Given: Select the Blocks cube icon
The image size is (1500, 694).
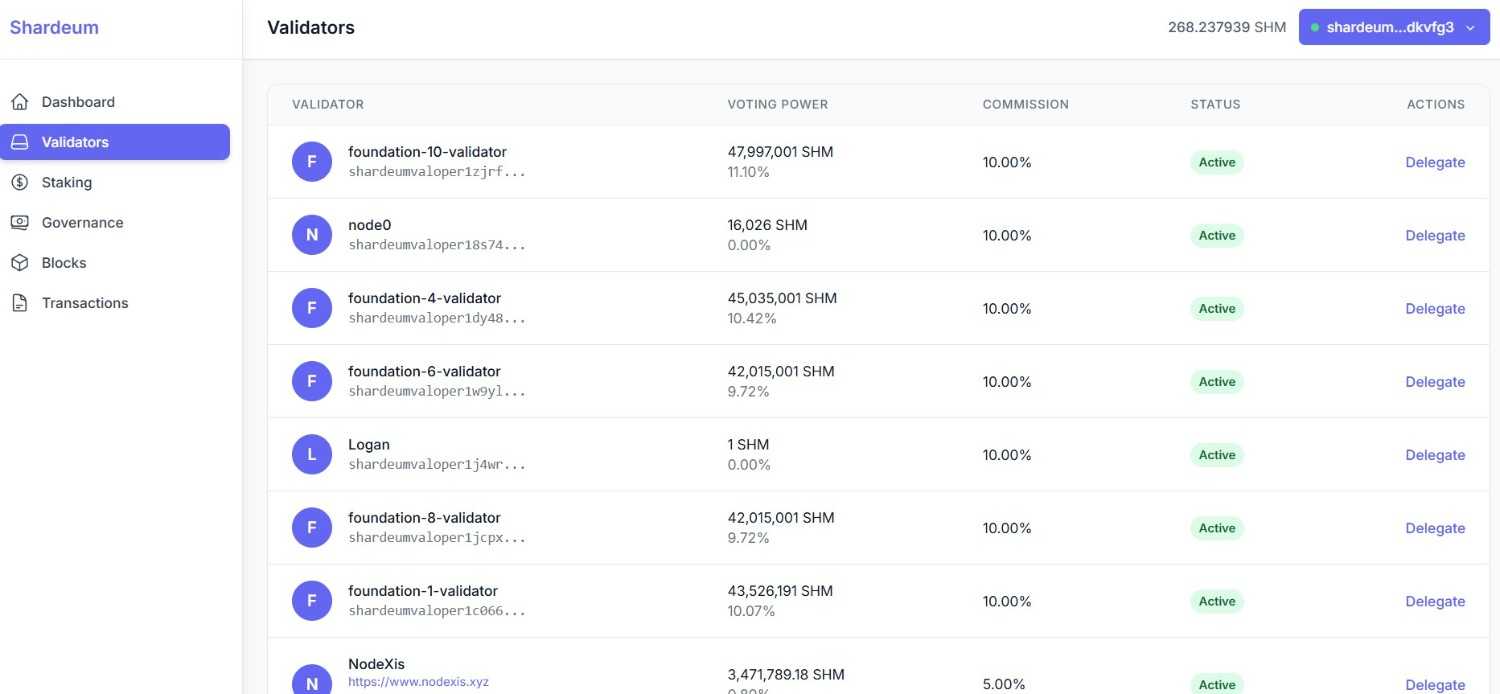Looking at the screenshot, I should [x=20, y=262].
